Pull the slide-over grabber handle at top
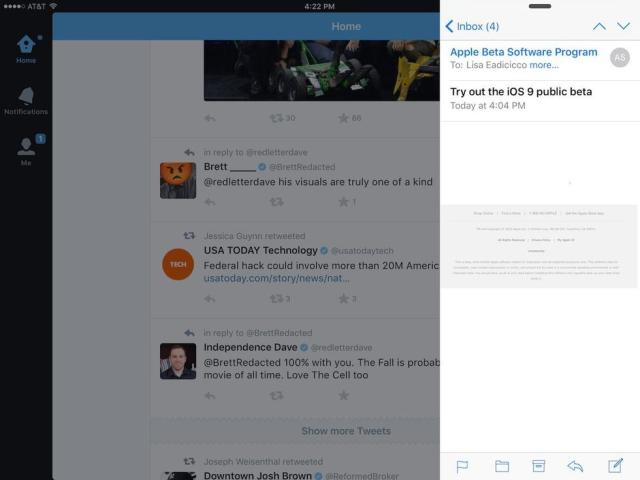This screenshot has width=640, height=480. pyautogui.click(x=540, y=6)
